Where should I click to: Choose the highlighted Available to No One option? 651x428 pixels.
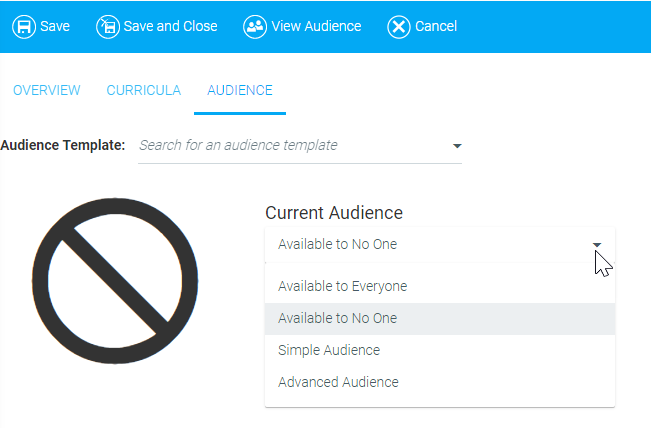(338, 318)
